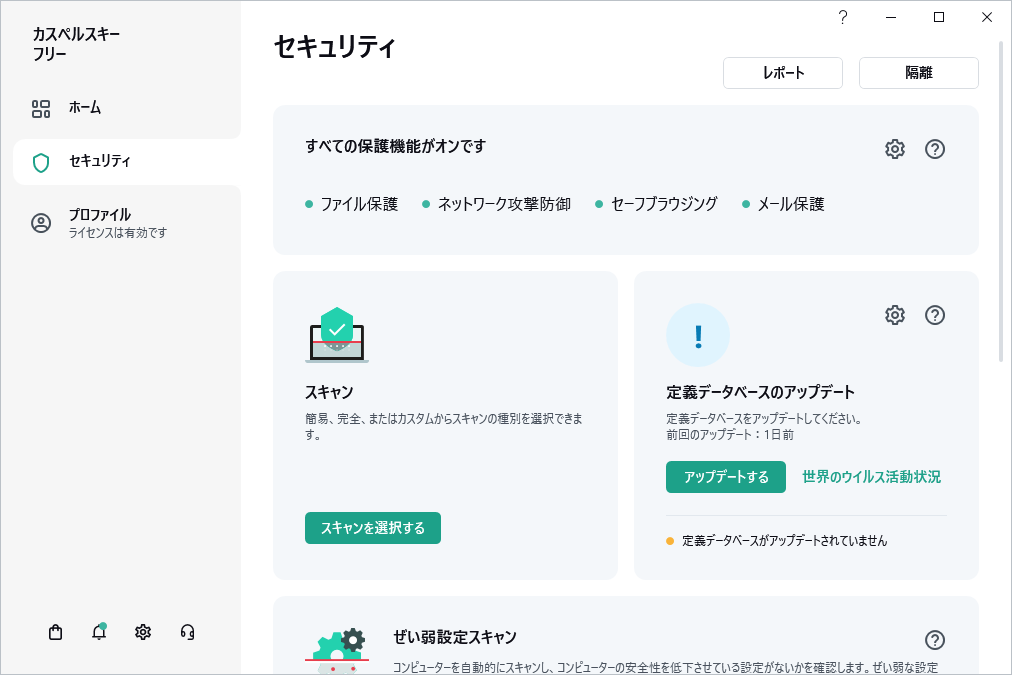The width and height of the screenshot is (1012, 675).
Task: Click the shopping bag store icon
Action: coord(56,632)
